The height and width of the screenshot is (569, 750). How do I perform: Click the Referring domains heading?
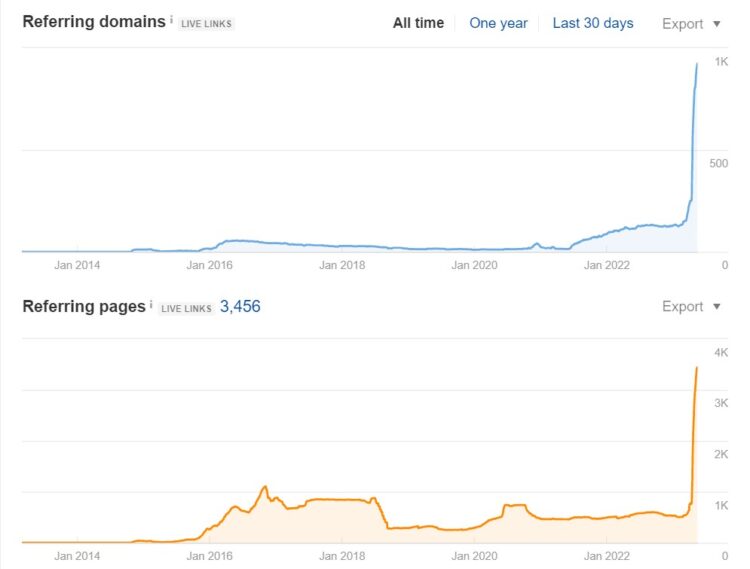[x=94, y=22]
